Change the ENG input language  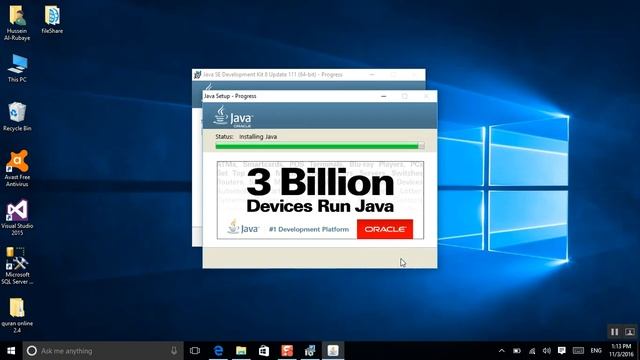pyautogui.click(x=596, y=351)
